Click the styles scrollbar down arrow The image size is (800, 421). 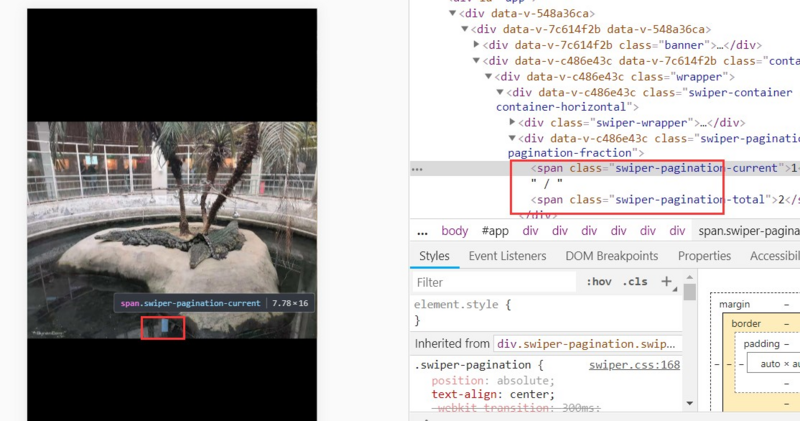[690, 403]
